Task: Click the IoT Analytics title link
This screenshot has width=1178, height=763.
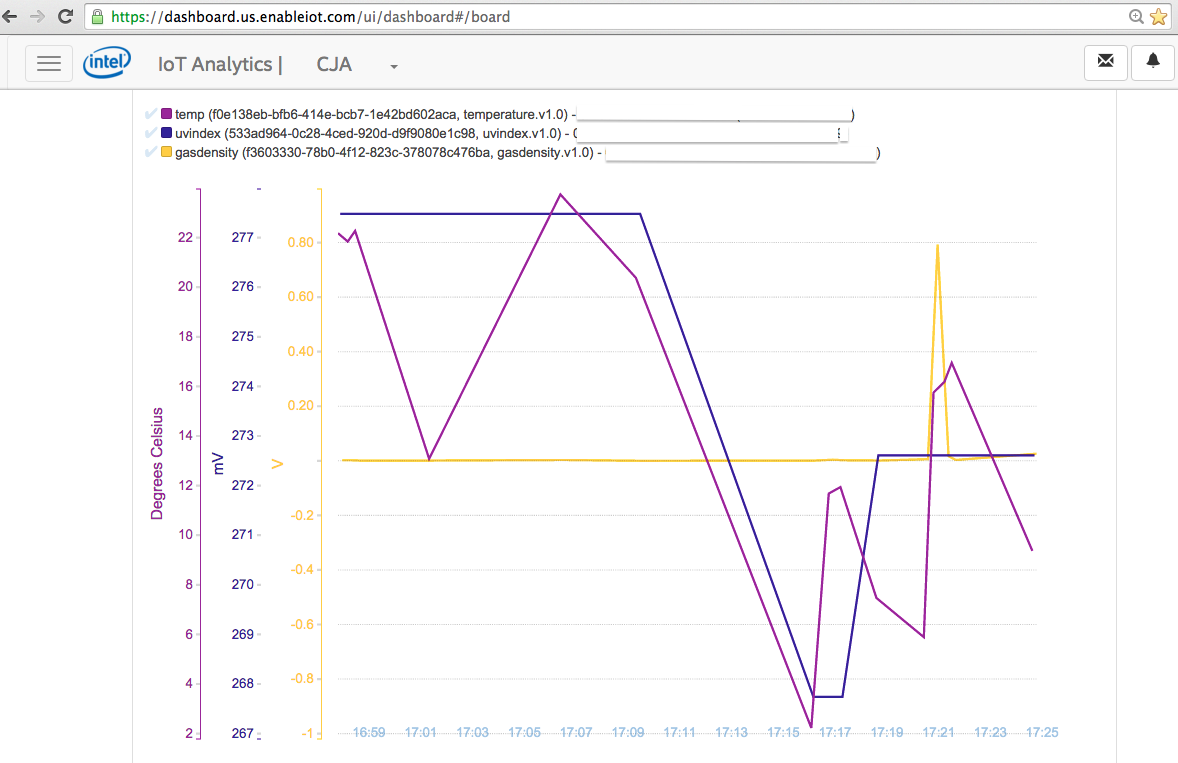Action: click(x=220, y=64)
